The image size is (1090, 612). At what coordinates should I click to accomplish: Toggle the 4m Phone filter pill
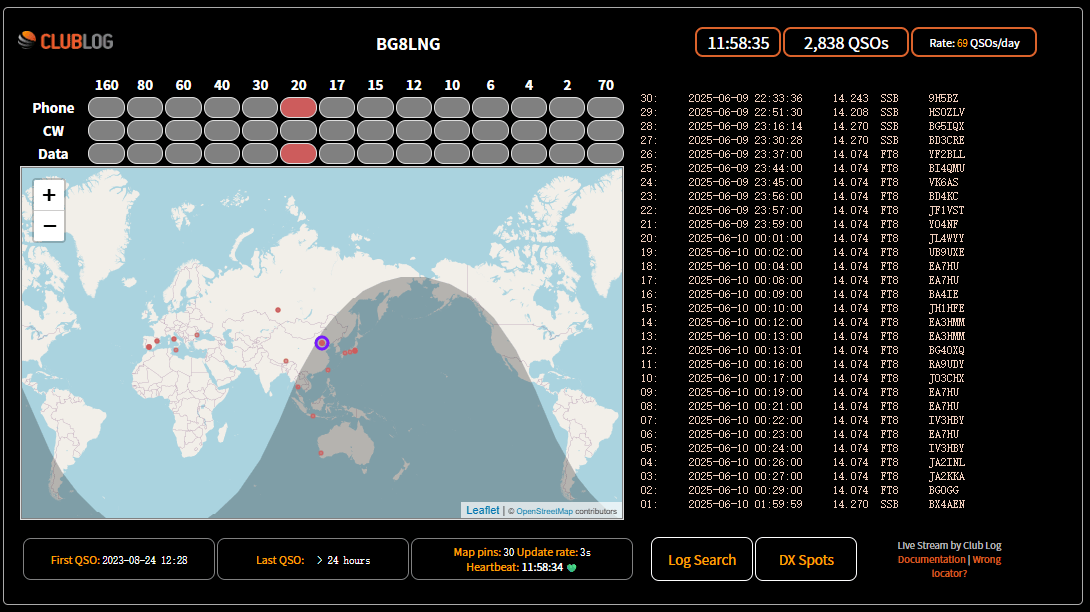[529, 108]
